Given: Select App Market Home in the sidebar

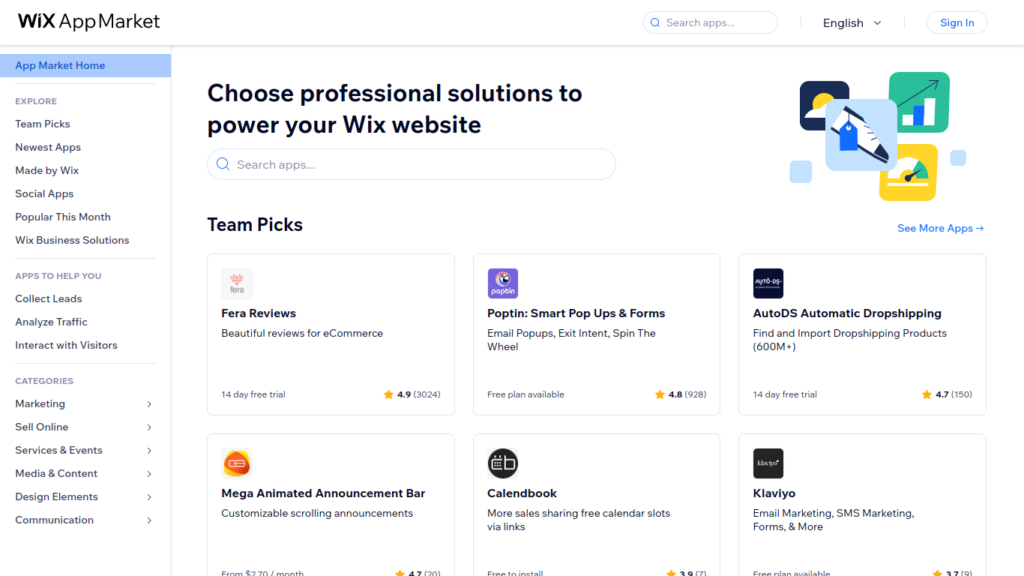Looking at the screenshot, I should pos(86,65).
